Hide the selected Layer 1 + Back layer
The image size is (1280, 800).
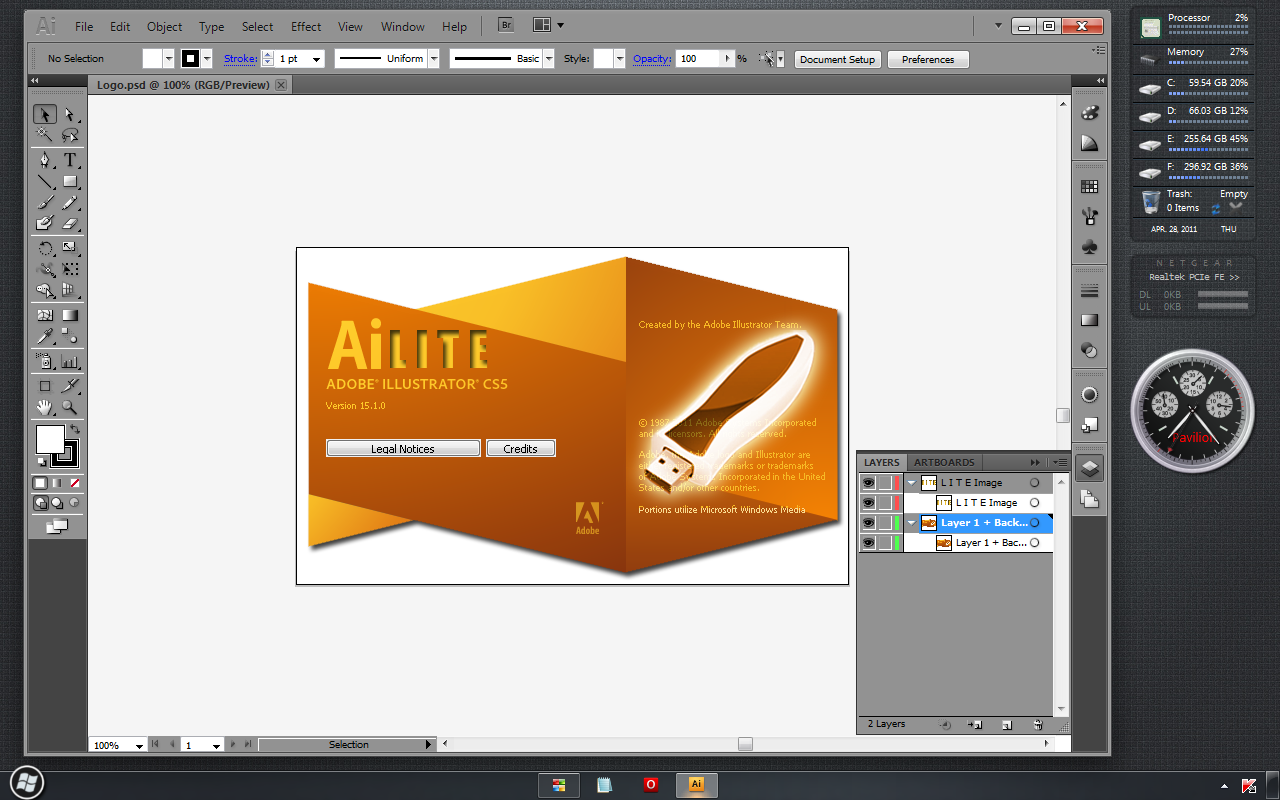868,523
